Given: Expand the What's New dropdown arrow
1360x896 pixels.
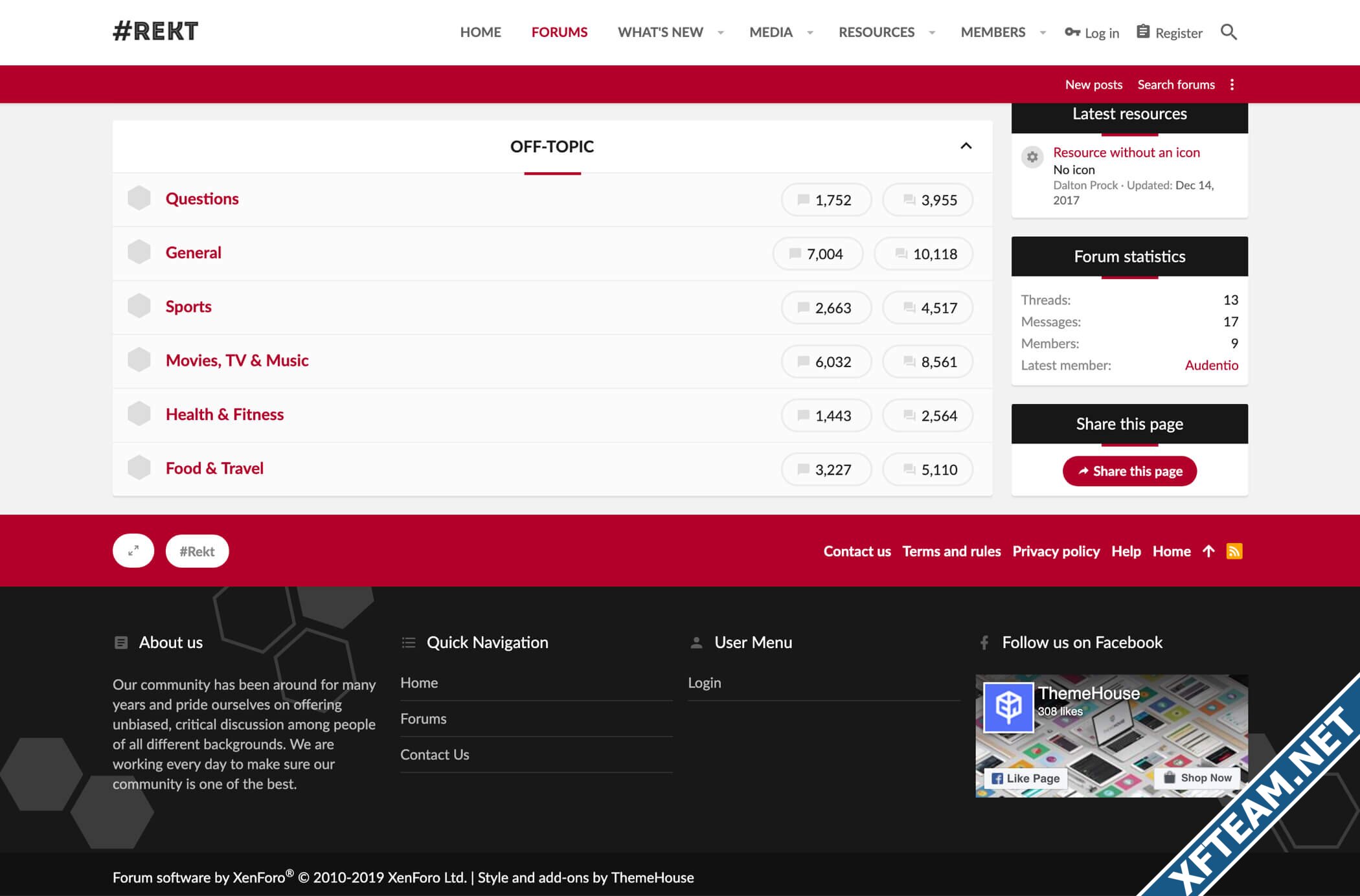Looking at the screenshot, I should click(720, 32).
